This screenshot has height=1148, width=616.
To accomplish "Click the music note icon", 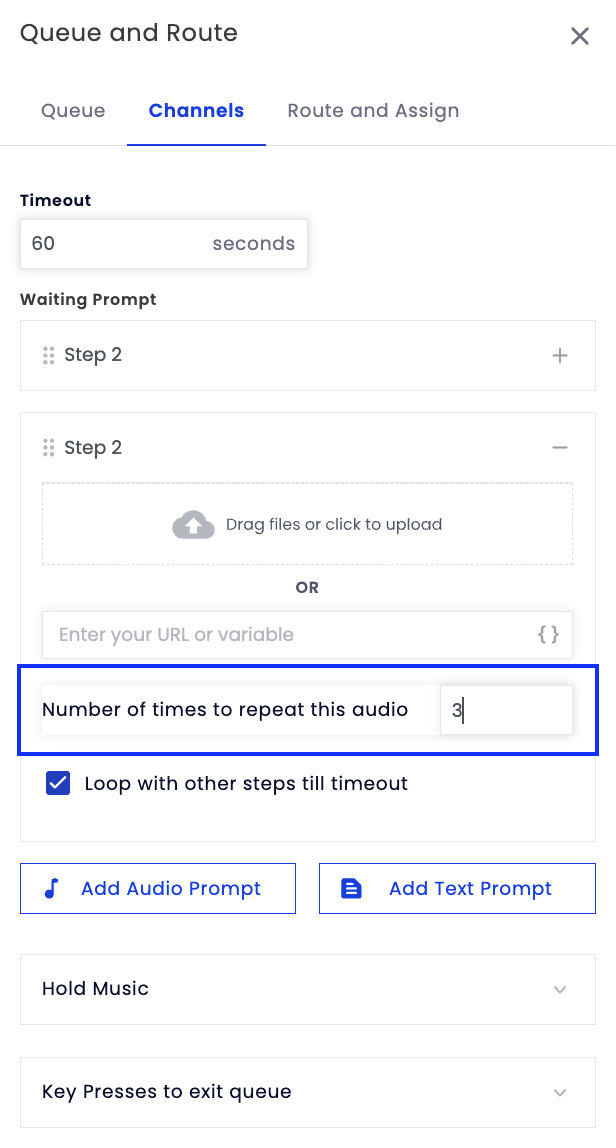I will pos(51,888).
